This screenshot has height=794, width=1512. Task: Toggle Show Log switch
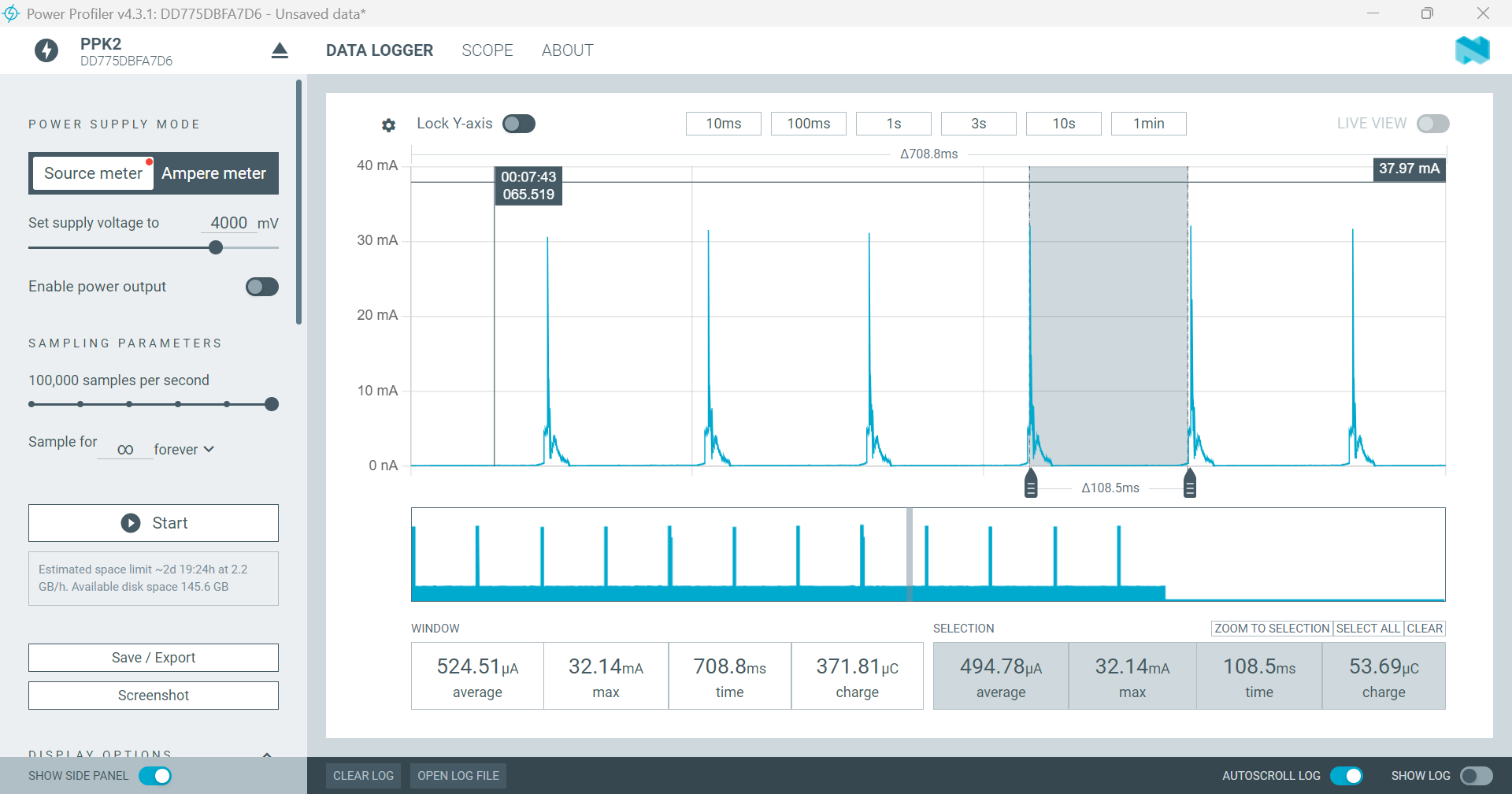tap(1476, 776)
